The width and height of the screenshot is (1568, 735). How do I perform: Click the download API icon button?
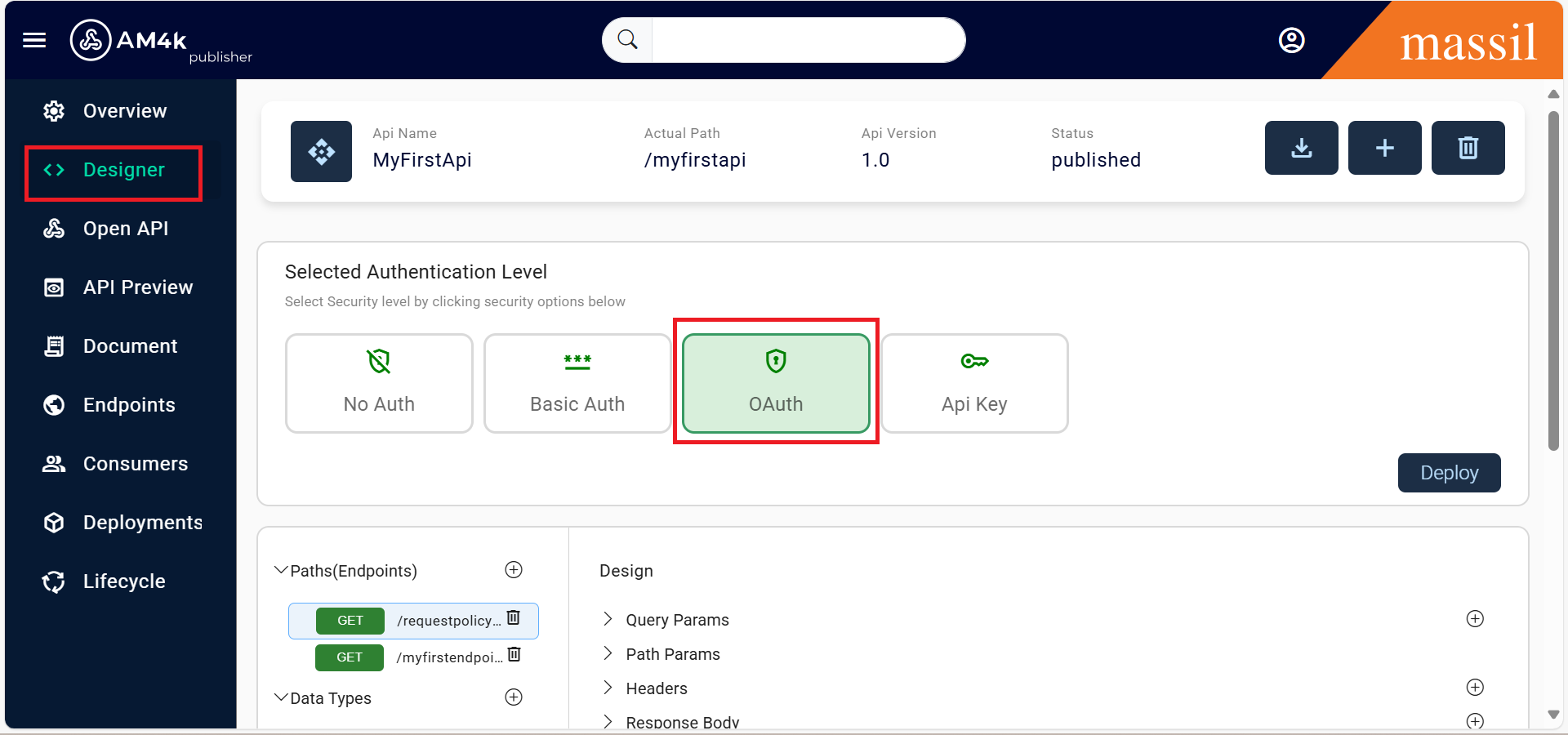coord(1301,148)
